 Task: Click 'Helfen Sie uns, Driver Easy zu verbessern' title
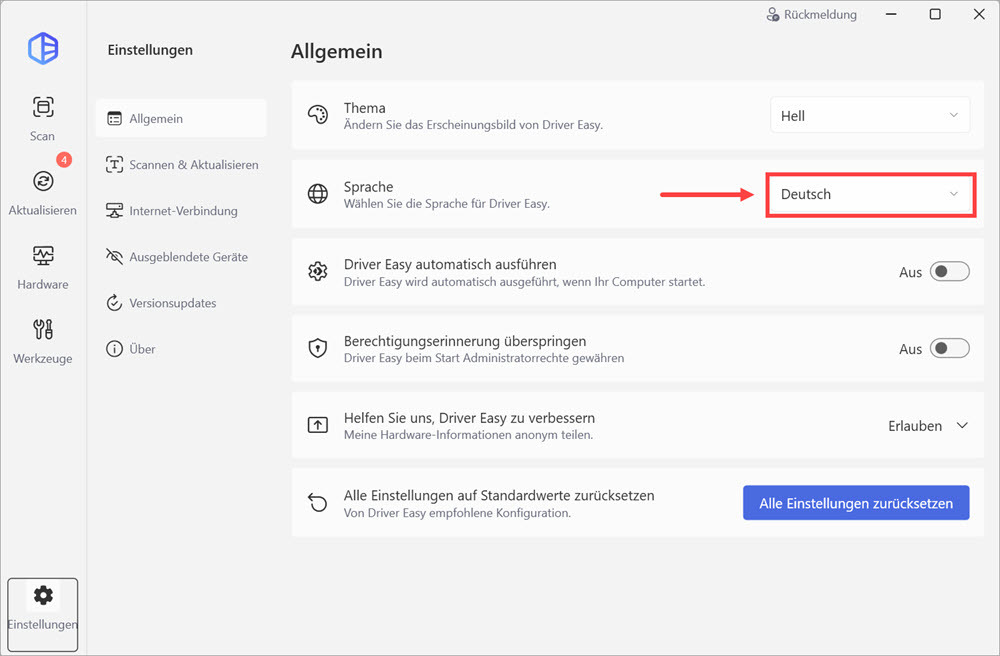(x=469, y=418)
